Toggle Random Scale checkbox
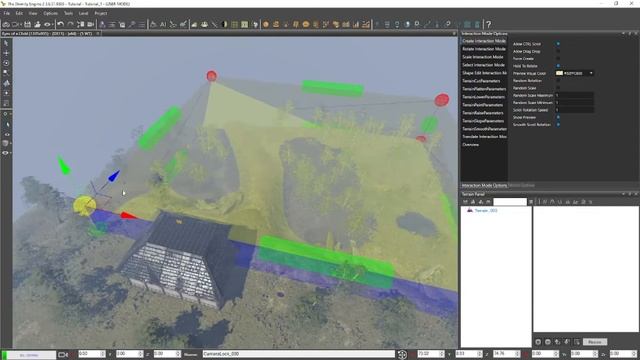640x360 pixels. 558,88
